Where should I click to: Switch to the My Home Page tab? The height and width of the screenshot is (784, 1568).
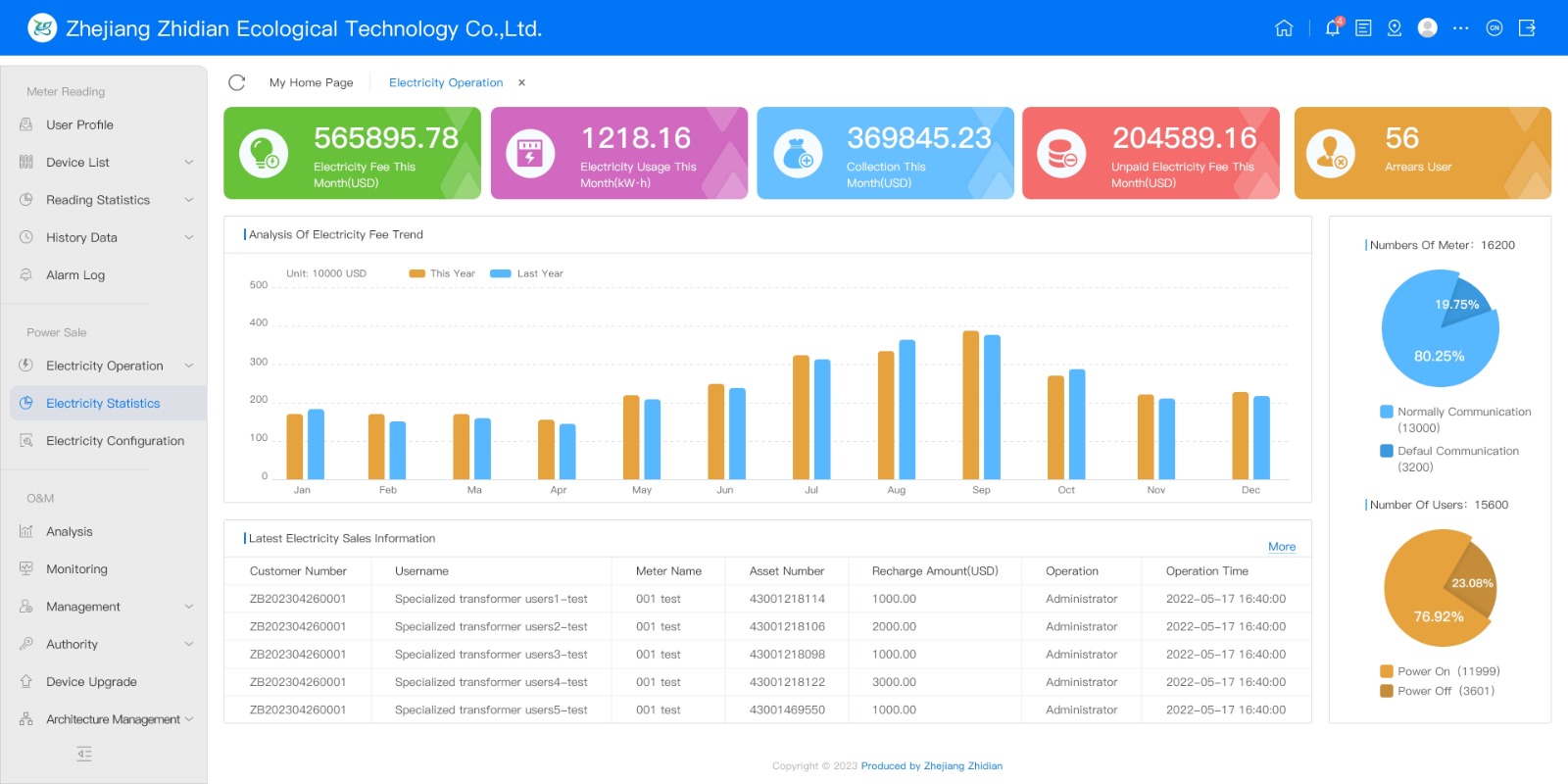pos(311,83)
